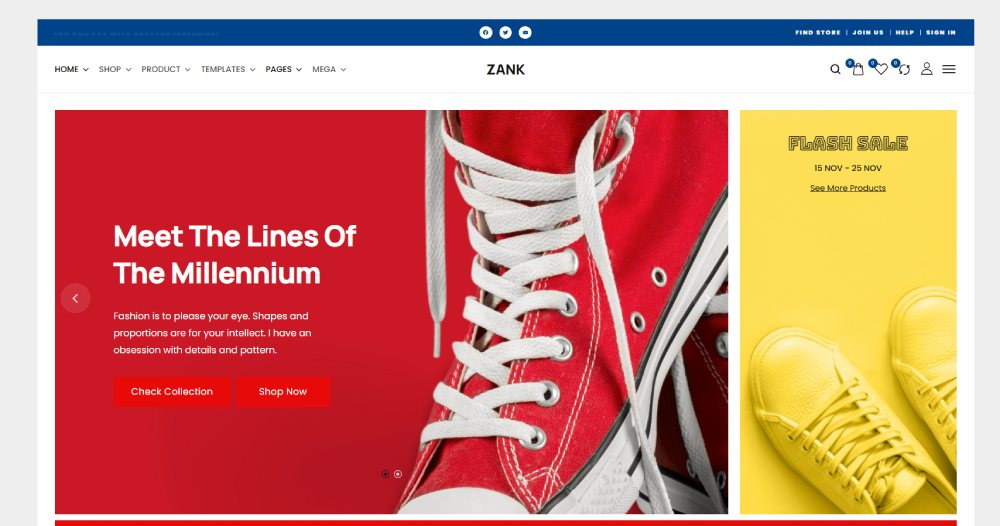This screenshot has width=1000, height=526.
Task: Open the search magnifier icon
Action: tap(835, 69)
